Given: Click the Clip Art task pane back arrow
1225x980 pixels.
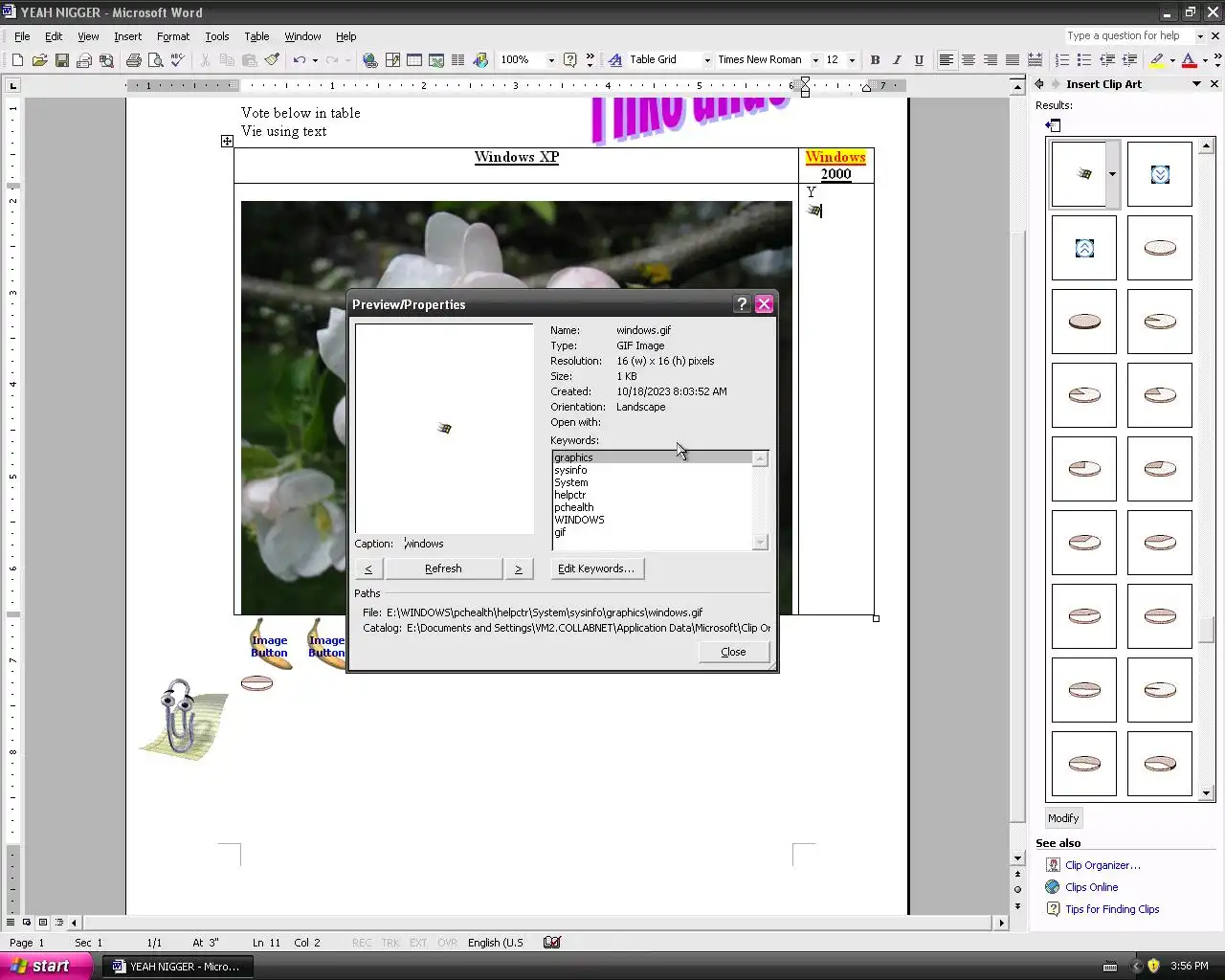Looking at the screenshot, I should click(1040, 84).
